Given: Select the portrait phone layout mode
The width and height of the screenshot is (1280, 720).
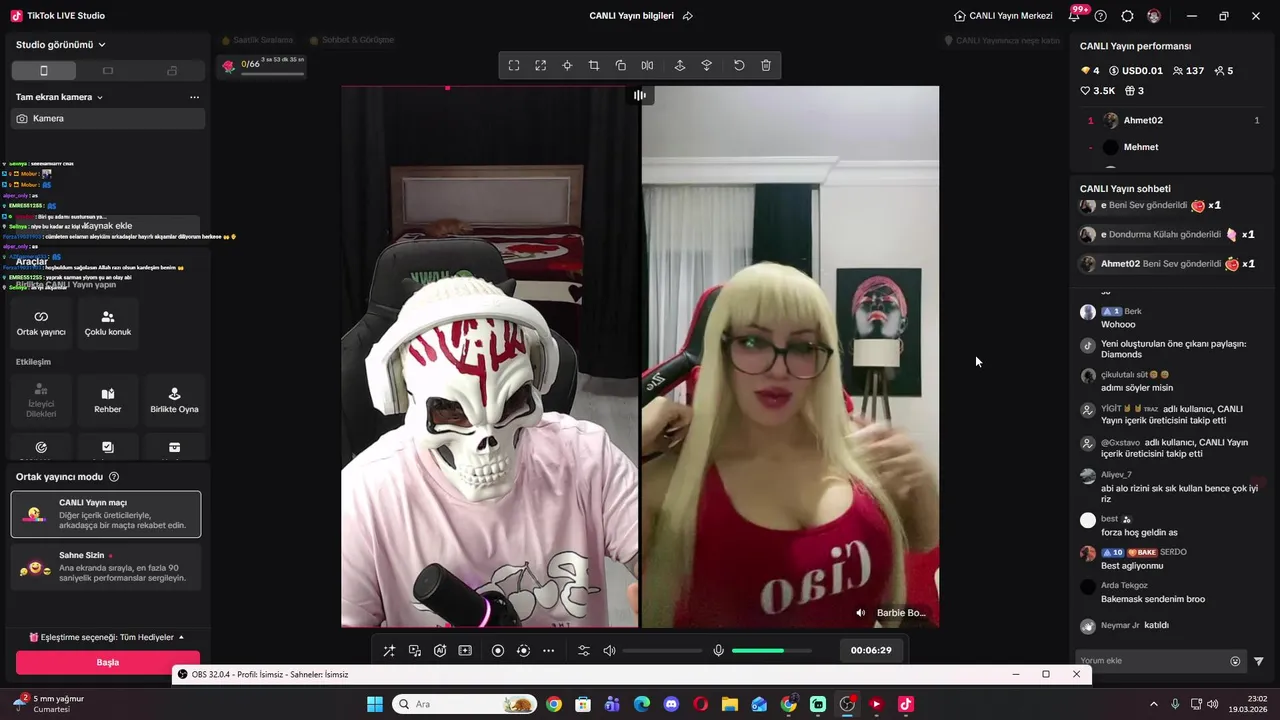Looking at the screenshot, I should [44, 71].
